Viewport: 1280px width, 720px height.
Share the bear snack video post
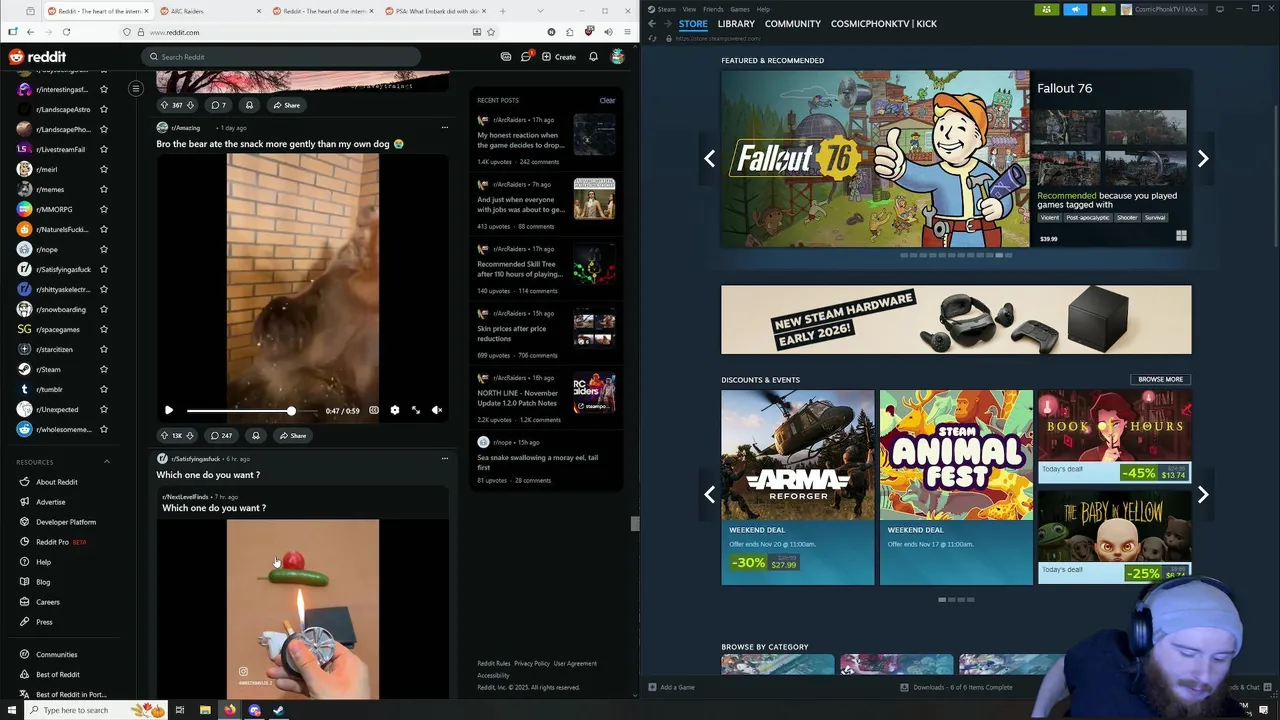point(293,435)
